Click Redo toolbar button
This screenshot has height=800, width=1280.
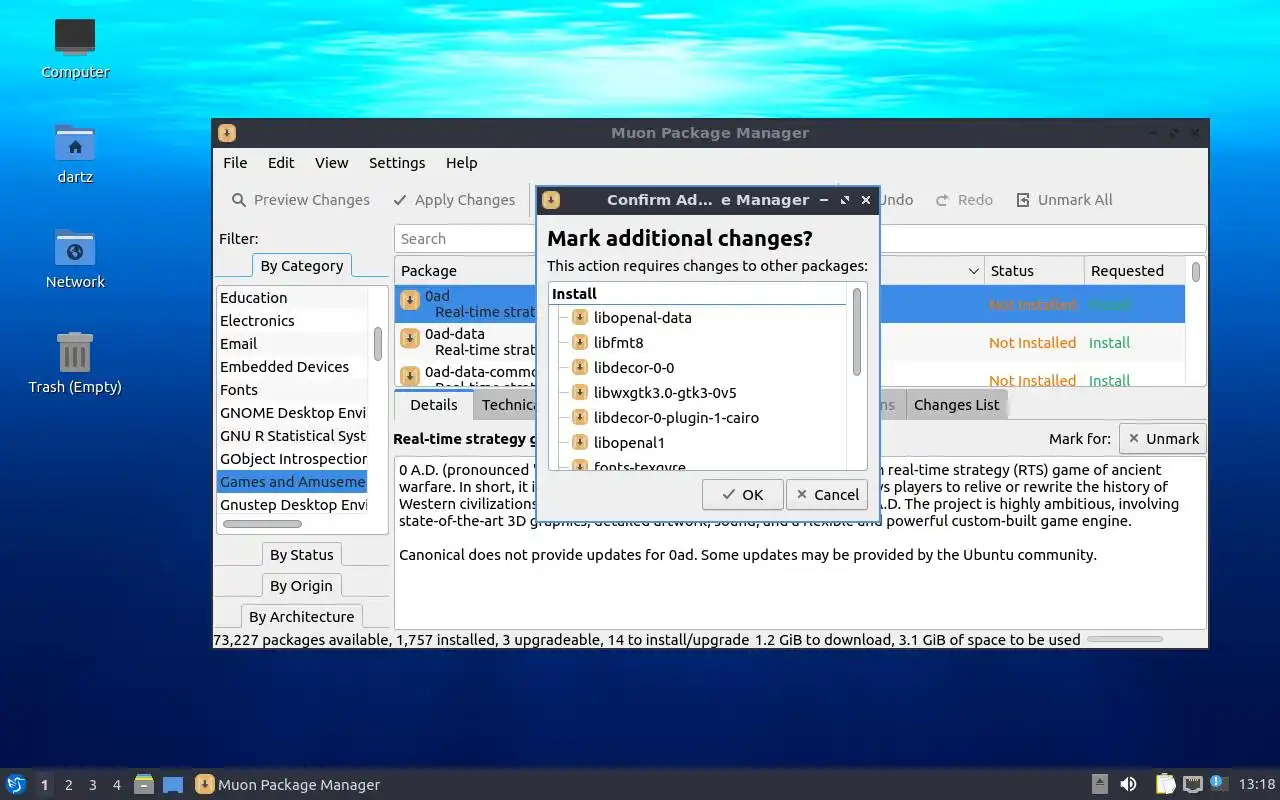point(964,200)
